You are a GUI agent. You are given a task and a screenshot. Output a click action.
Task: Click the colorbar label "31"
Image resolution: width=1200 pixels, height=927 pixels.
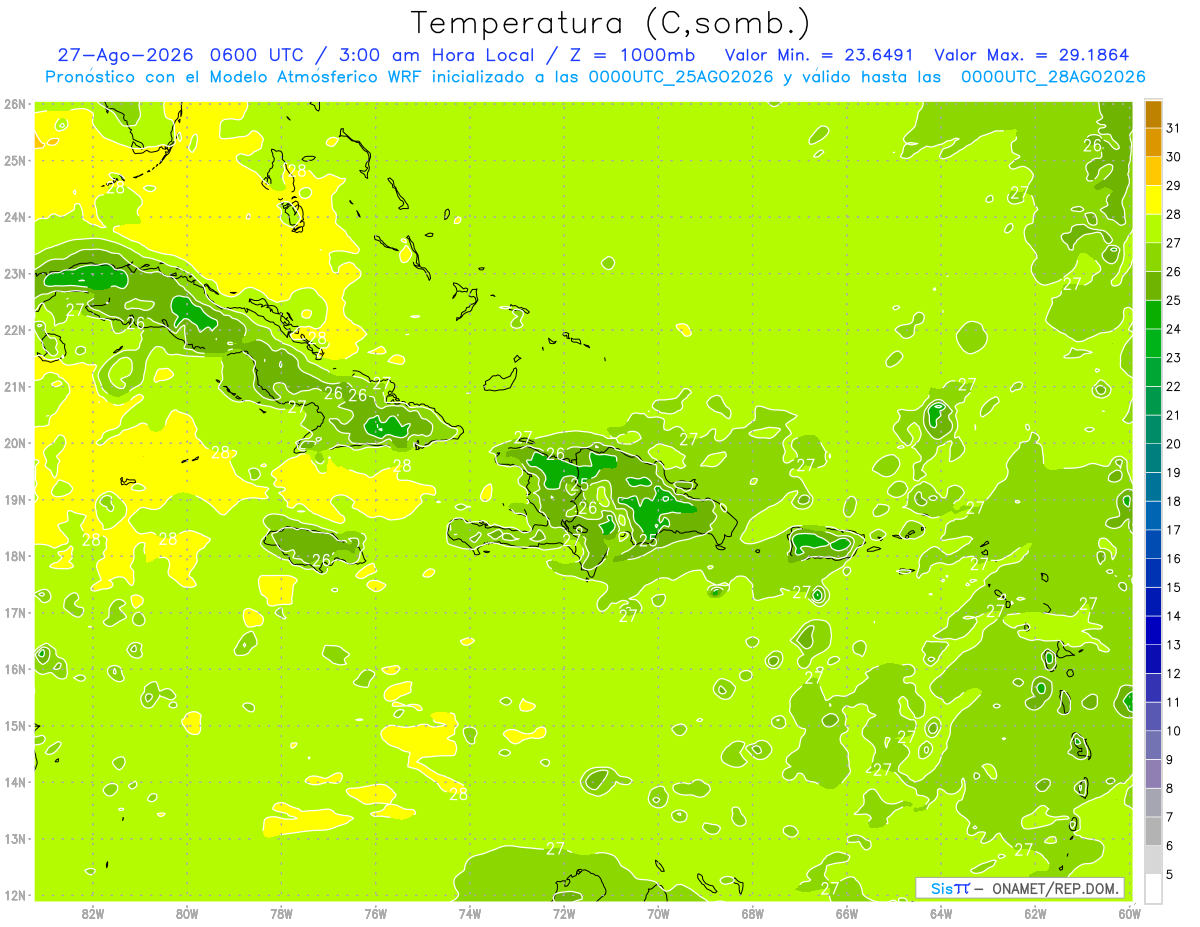click(x=1173, y=128)
